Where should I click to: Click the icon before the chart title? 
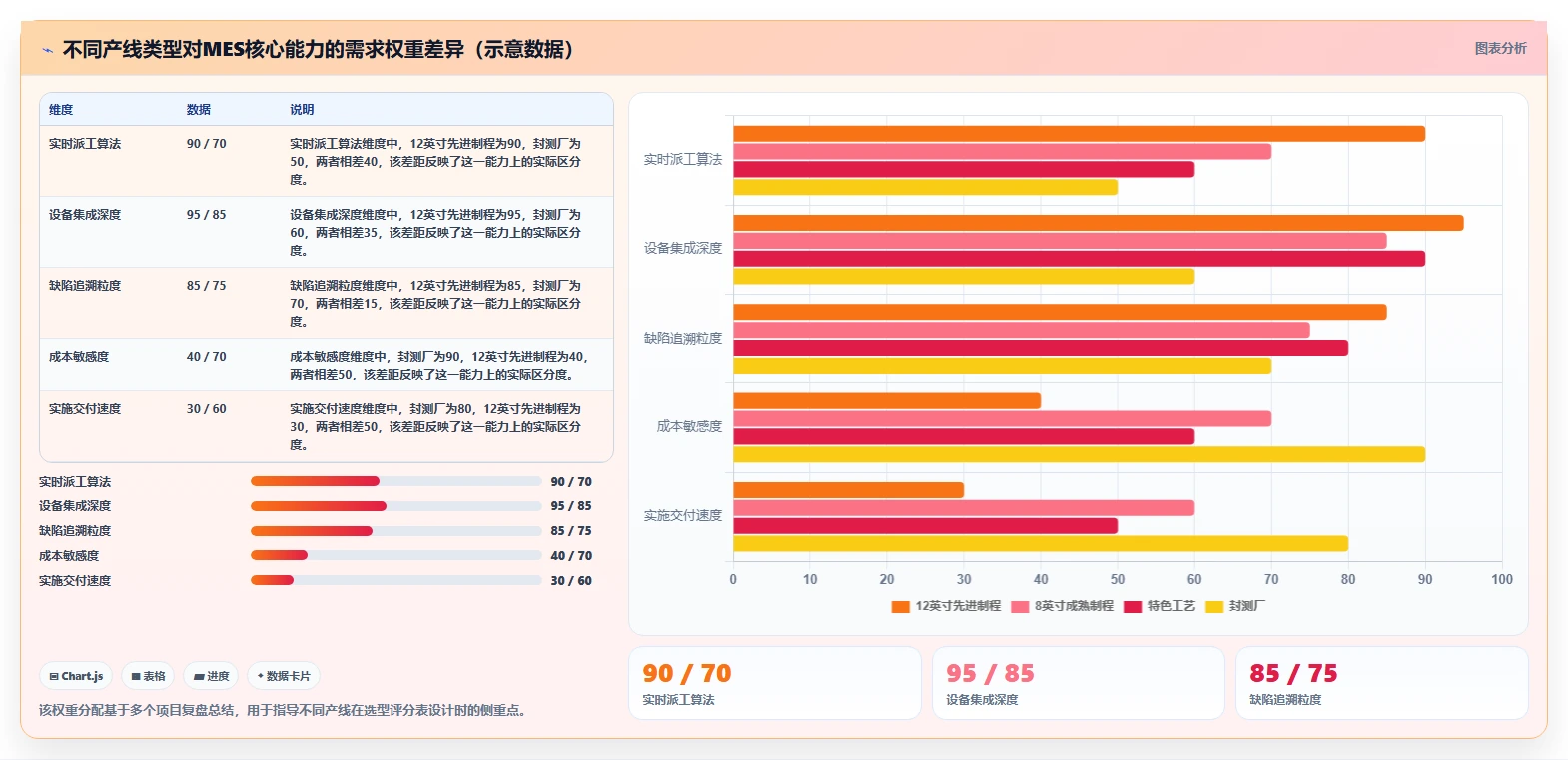47,50
